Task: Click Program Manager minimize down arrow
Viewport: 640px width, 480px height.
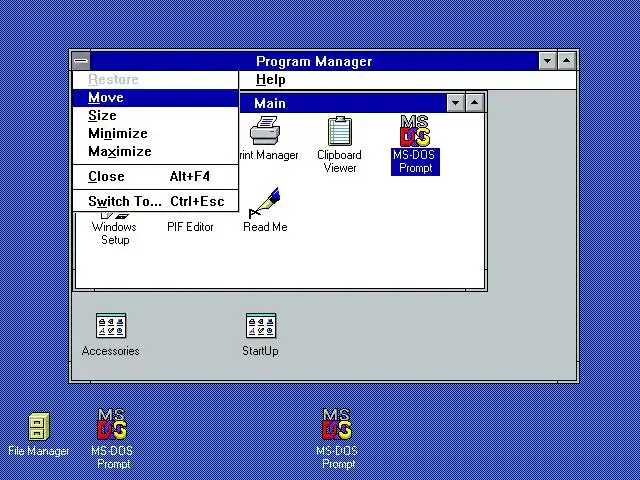Action: 547,61
